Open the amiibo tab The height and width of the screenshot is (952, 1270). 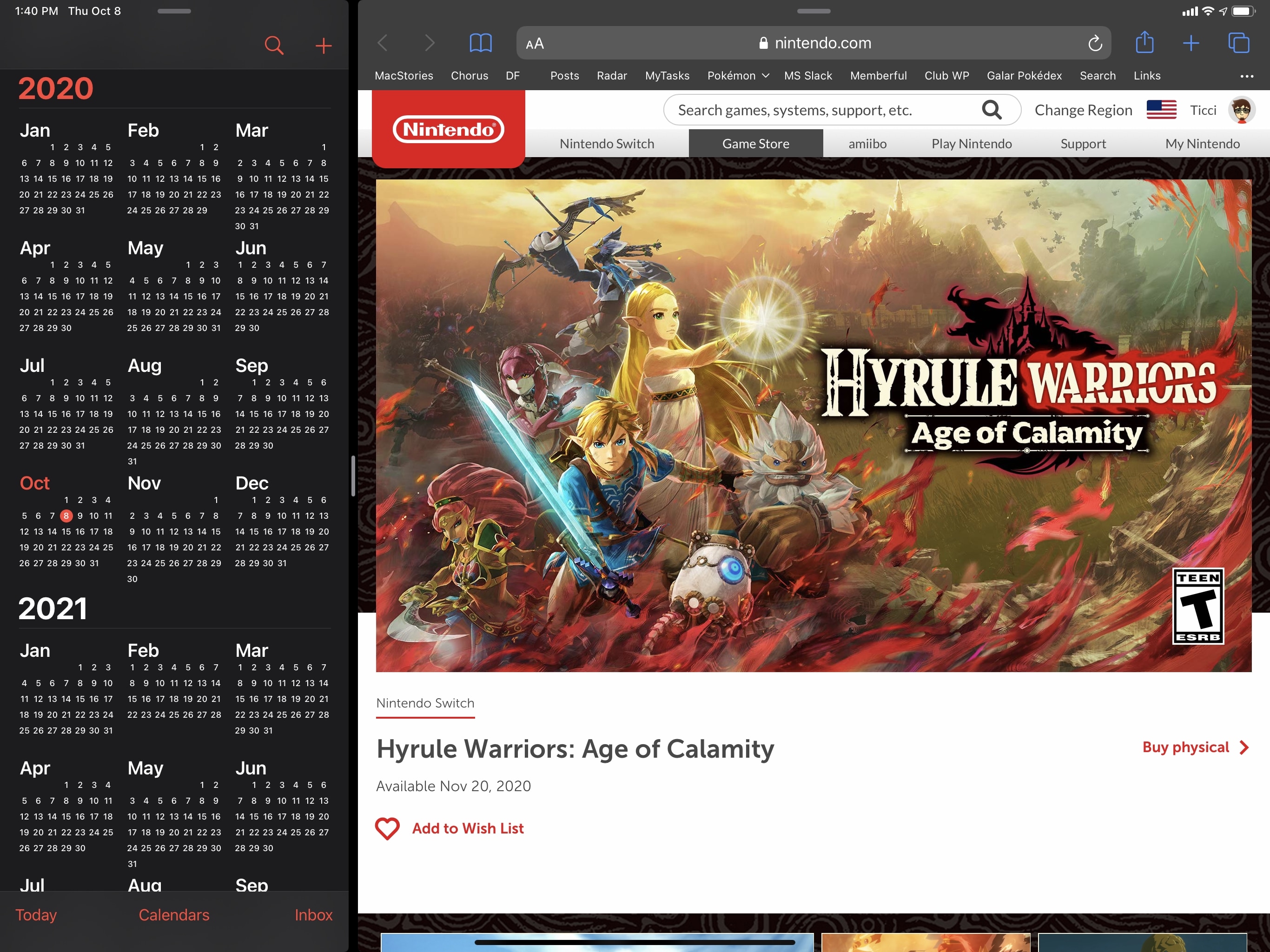pyautogui.click(x=867, y=144)
